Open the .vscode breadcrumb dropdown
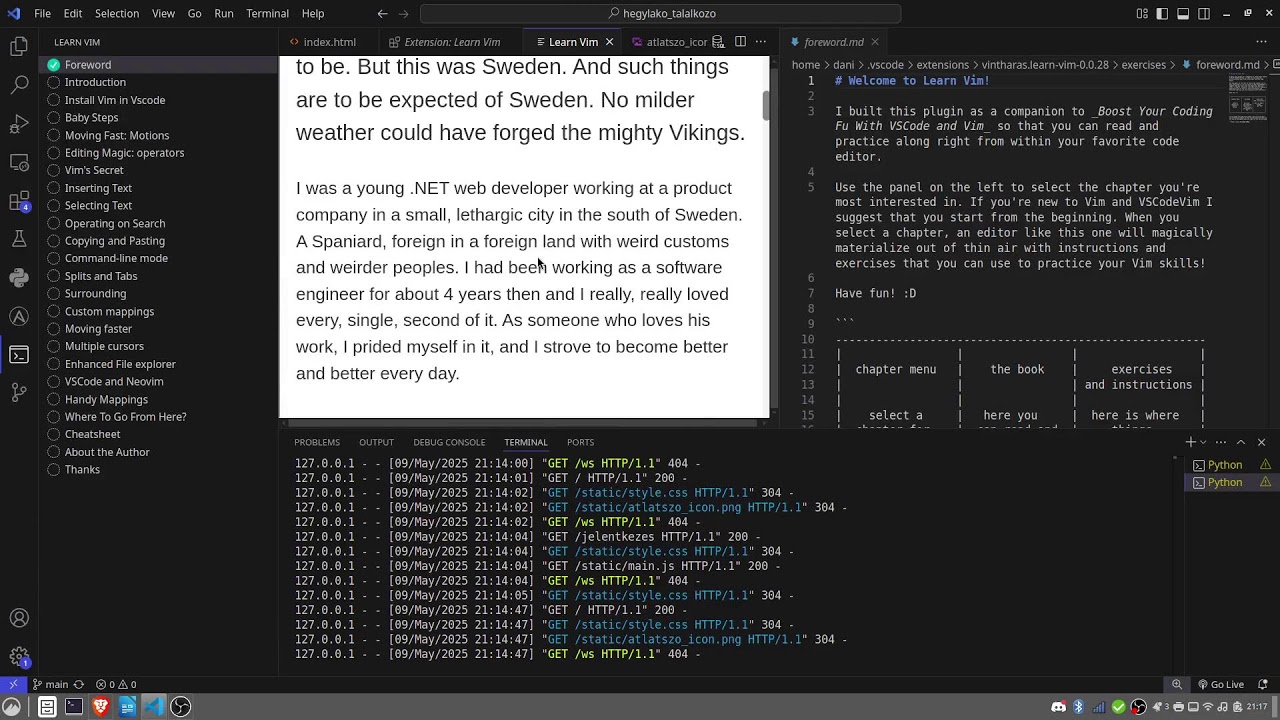The image size is (1280, 720). pyautogui.click(x=885, y=65)
